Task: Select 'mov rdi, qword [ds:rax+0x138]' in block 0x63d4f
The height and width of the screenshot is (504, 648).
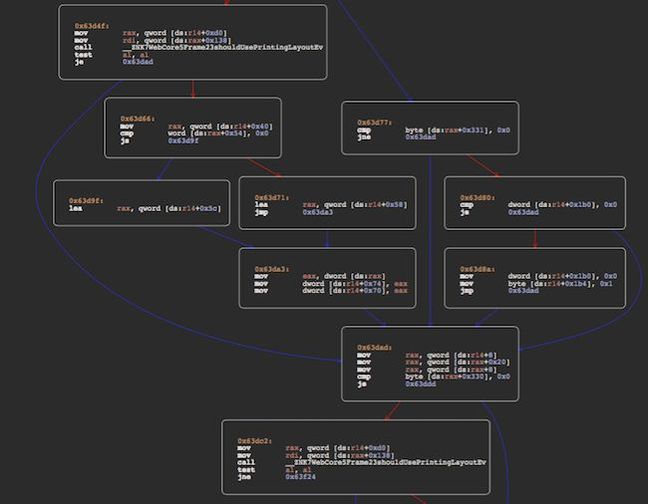Action: point(151,40)
